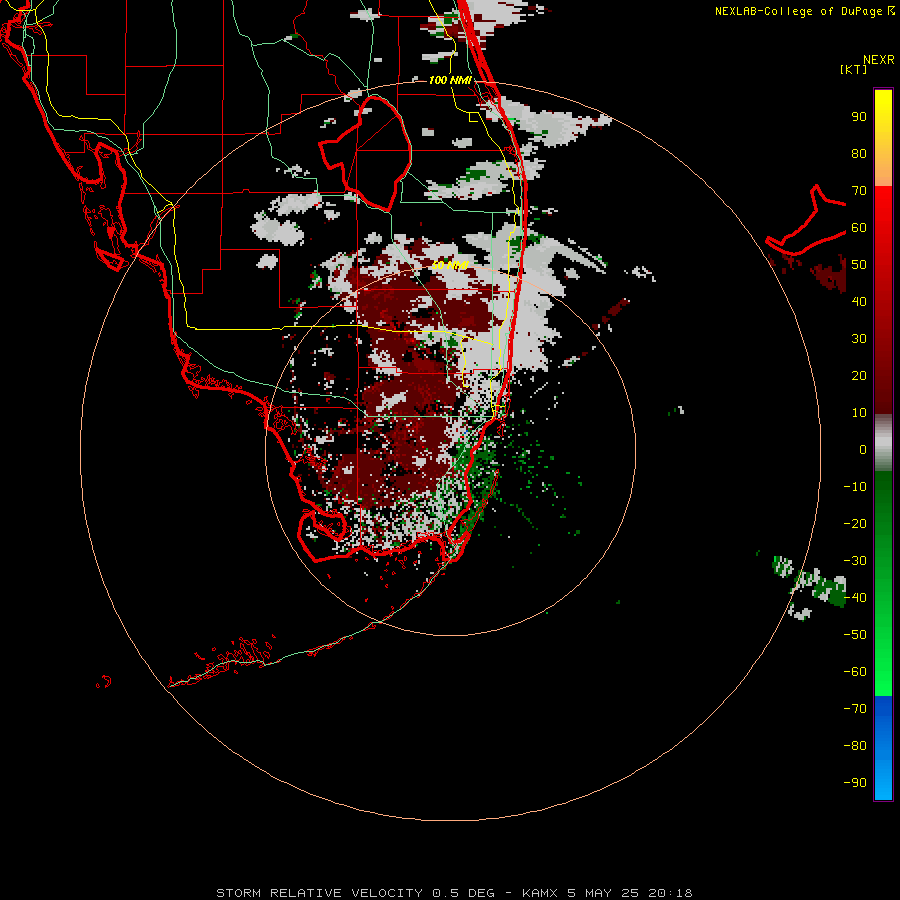Click the [KT] units label
The height and width of the screenshot is (900, 900).
(854, 69)
